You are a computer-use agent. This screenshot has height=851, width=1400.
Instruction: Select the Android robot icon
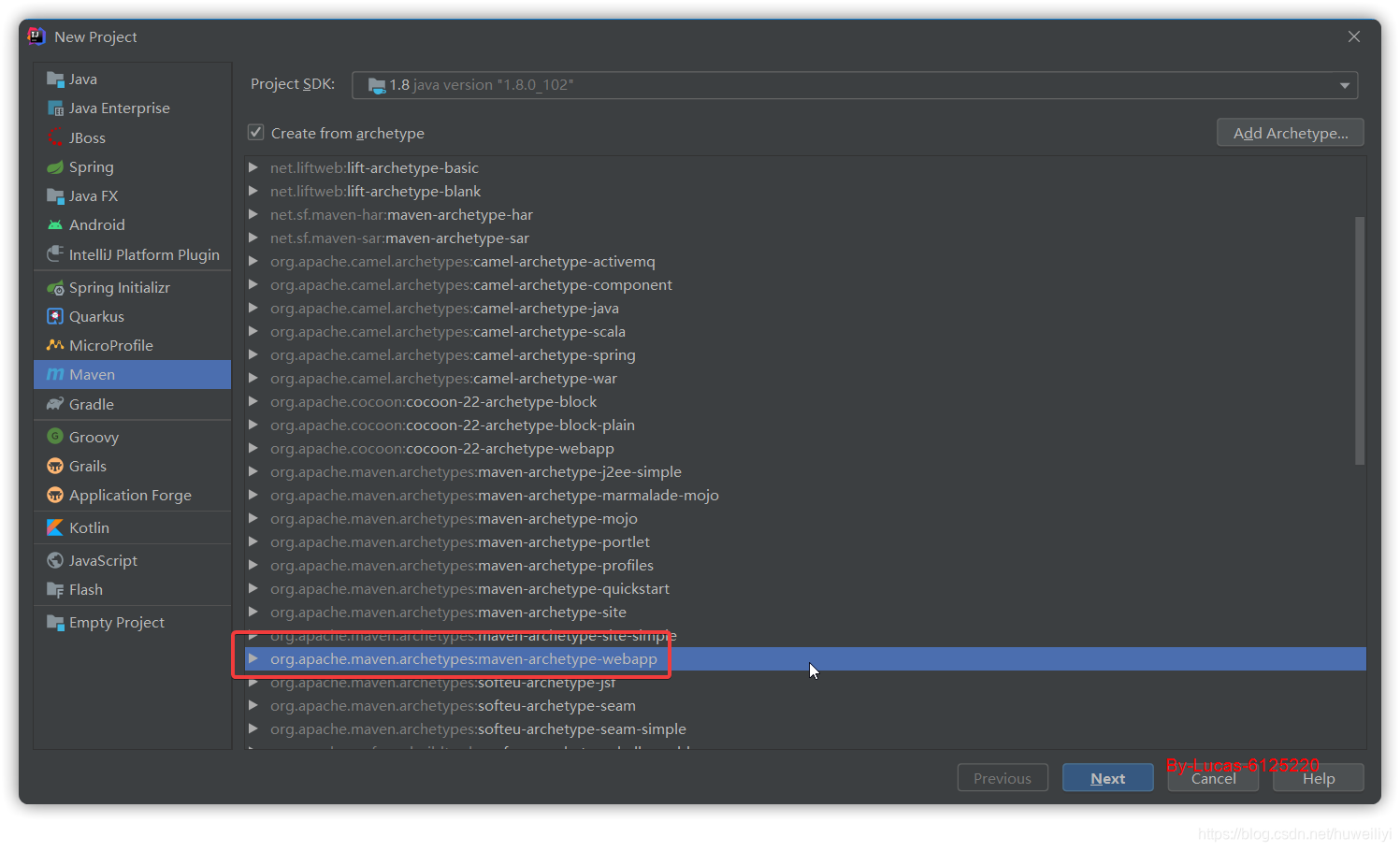[x=55, y=224]
